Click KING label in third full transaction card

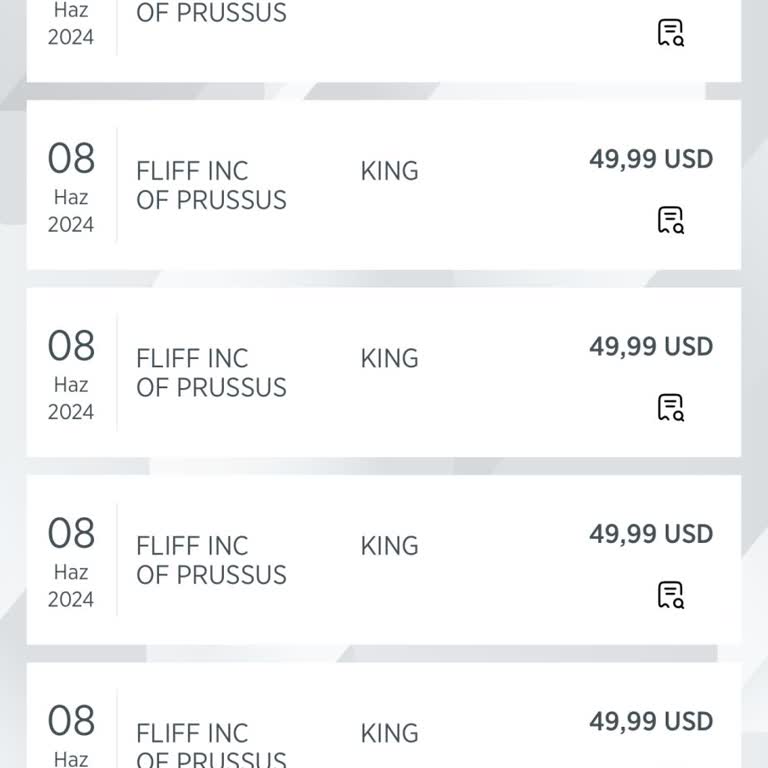pos(389,546)
